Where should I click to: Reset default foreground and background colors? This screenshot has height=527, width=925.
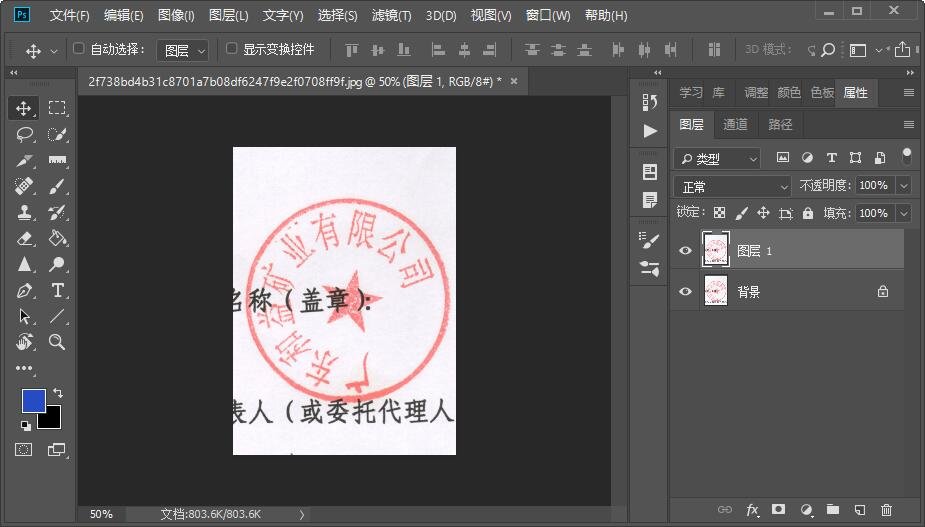pos(25,425)
